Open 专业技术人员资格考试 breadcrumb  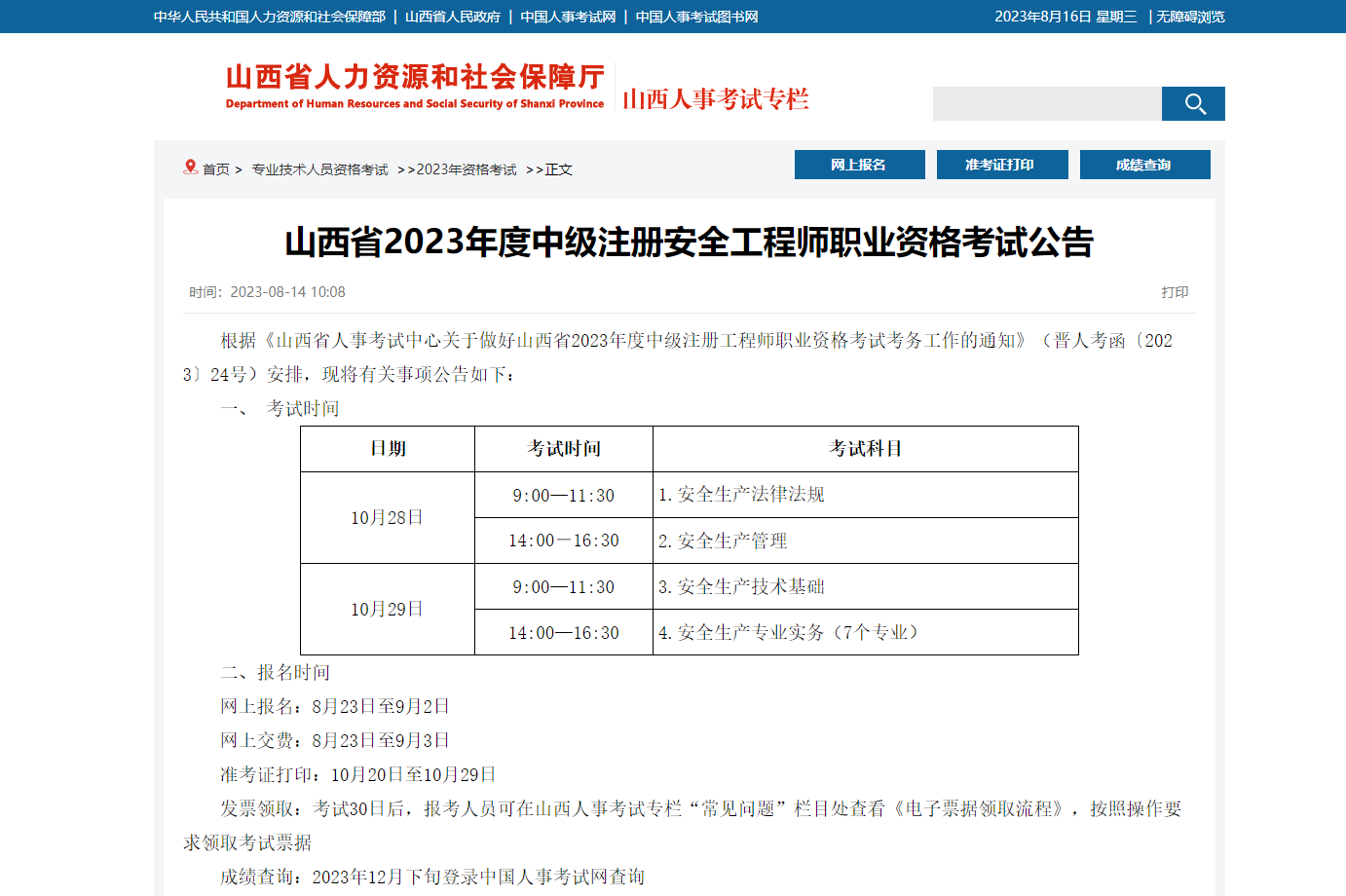tap(319, 169)
